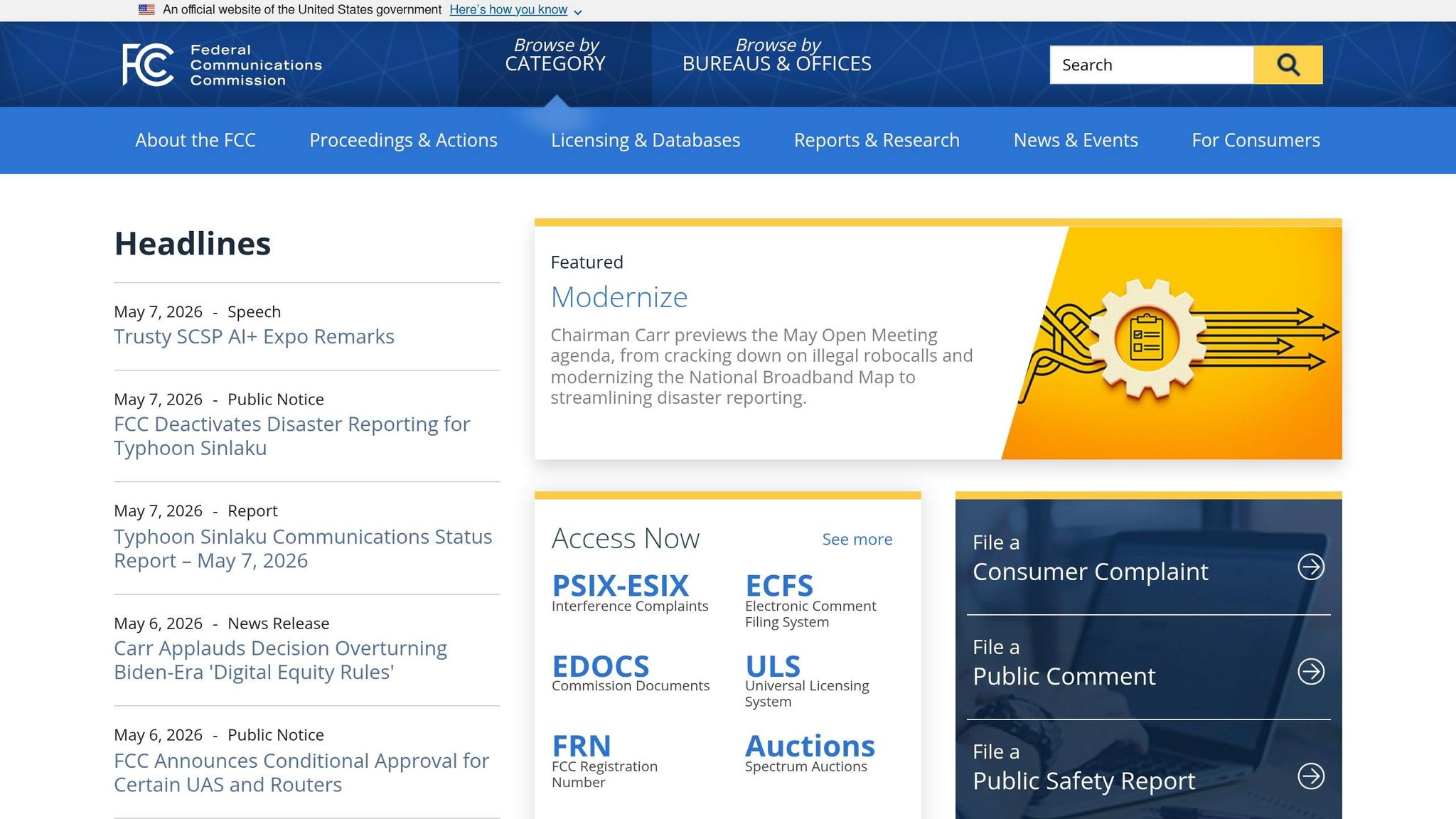The height and width of the screenshot is (819, 1456).
Task: Open Trusty SCSP AI+ Expo Remarks headline
Action: (254, 336)
